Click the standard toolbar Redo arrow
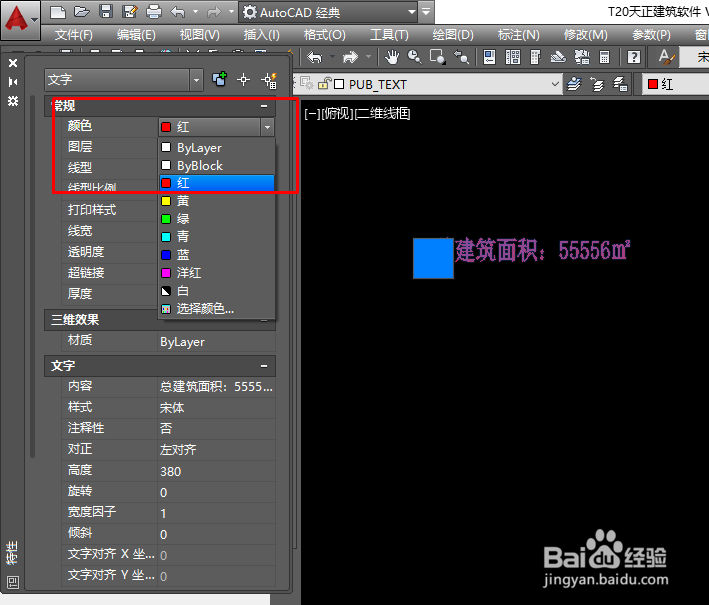 [350, 57]
